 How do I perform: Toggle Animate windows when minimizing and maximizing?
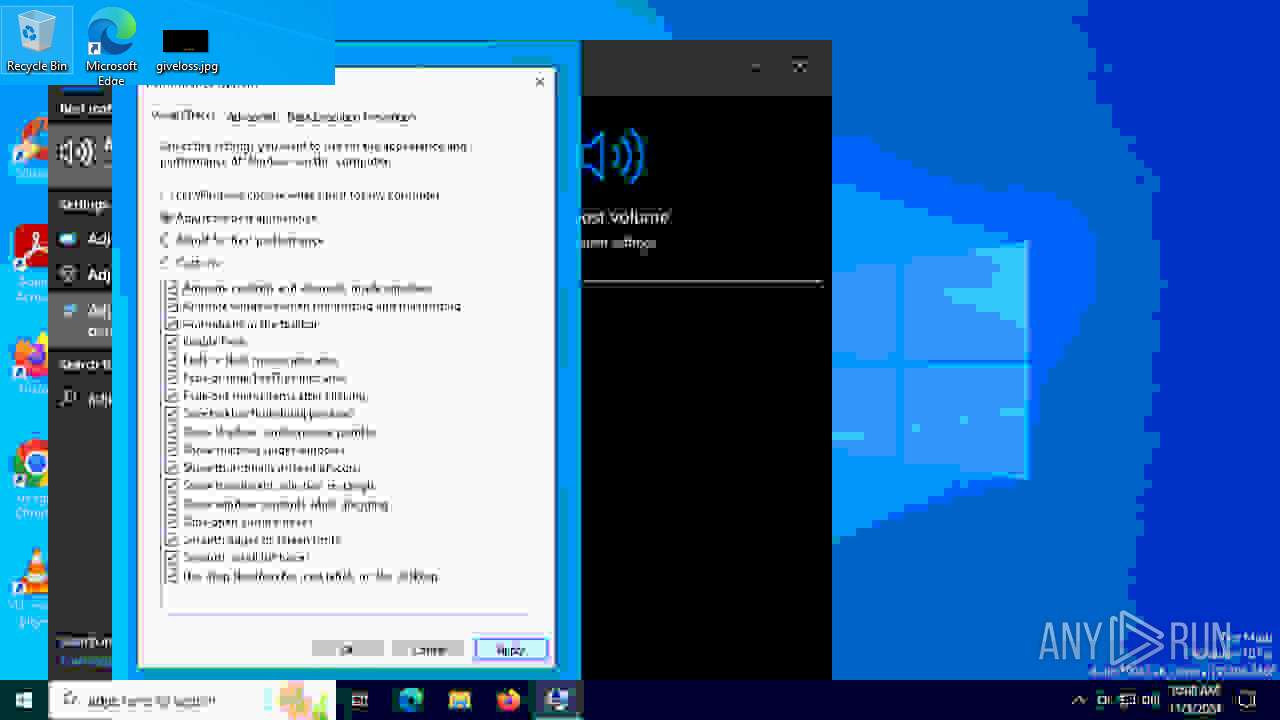point(172,306)
